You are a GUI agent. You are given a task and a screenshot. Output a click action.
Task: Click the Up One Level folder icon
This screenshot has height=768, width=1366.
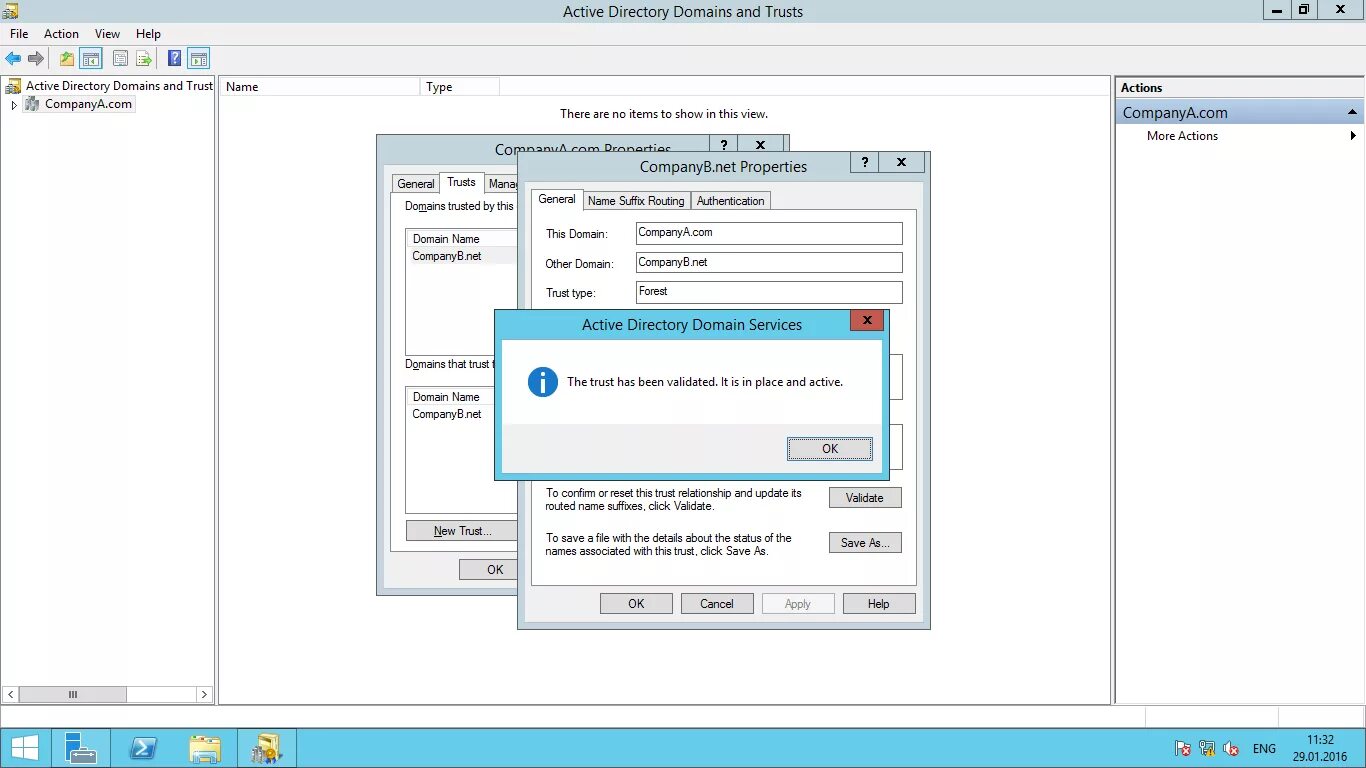point(66,59)
